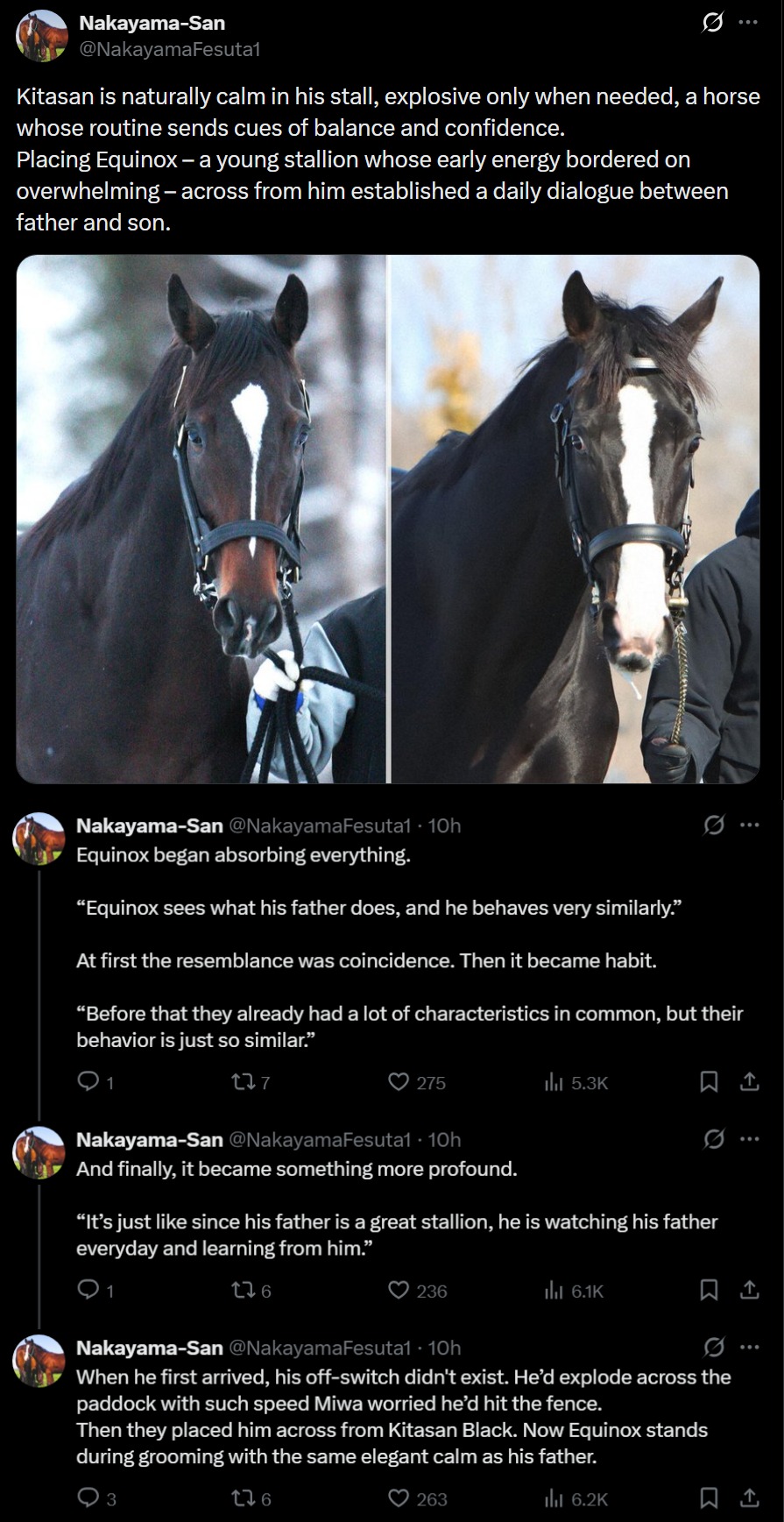The width and height of the screenshot is (784, 1522).
Task: Bookmark the 'Equinox began absorbing everything' reply
Action: click(709, 1082)
